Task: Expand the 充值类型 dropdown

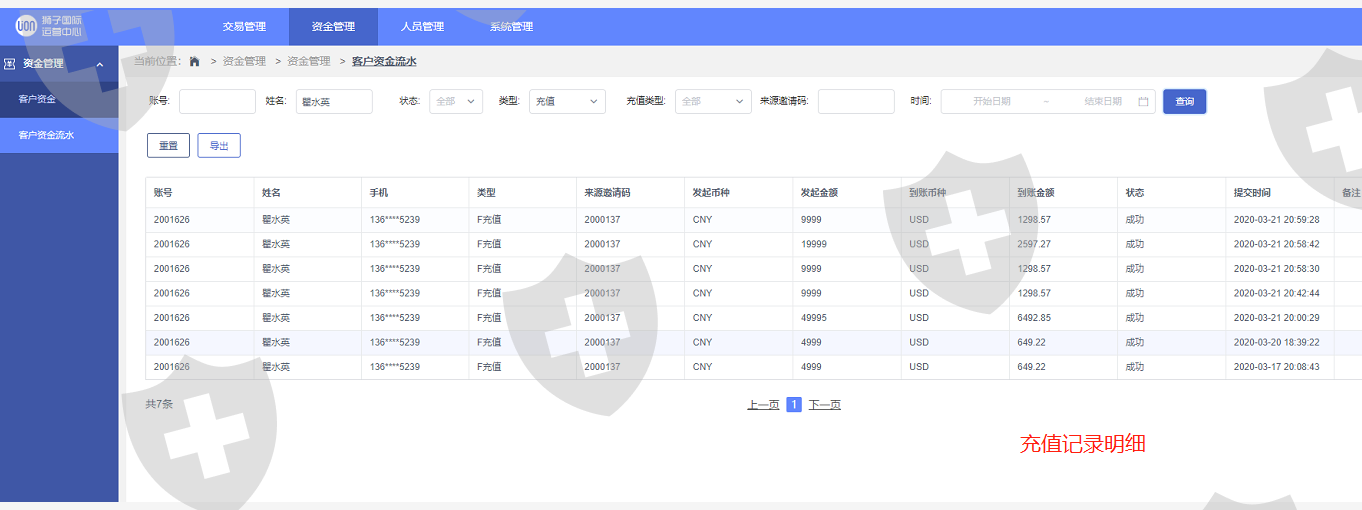Action: (x=713, y=101)
